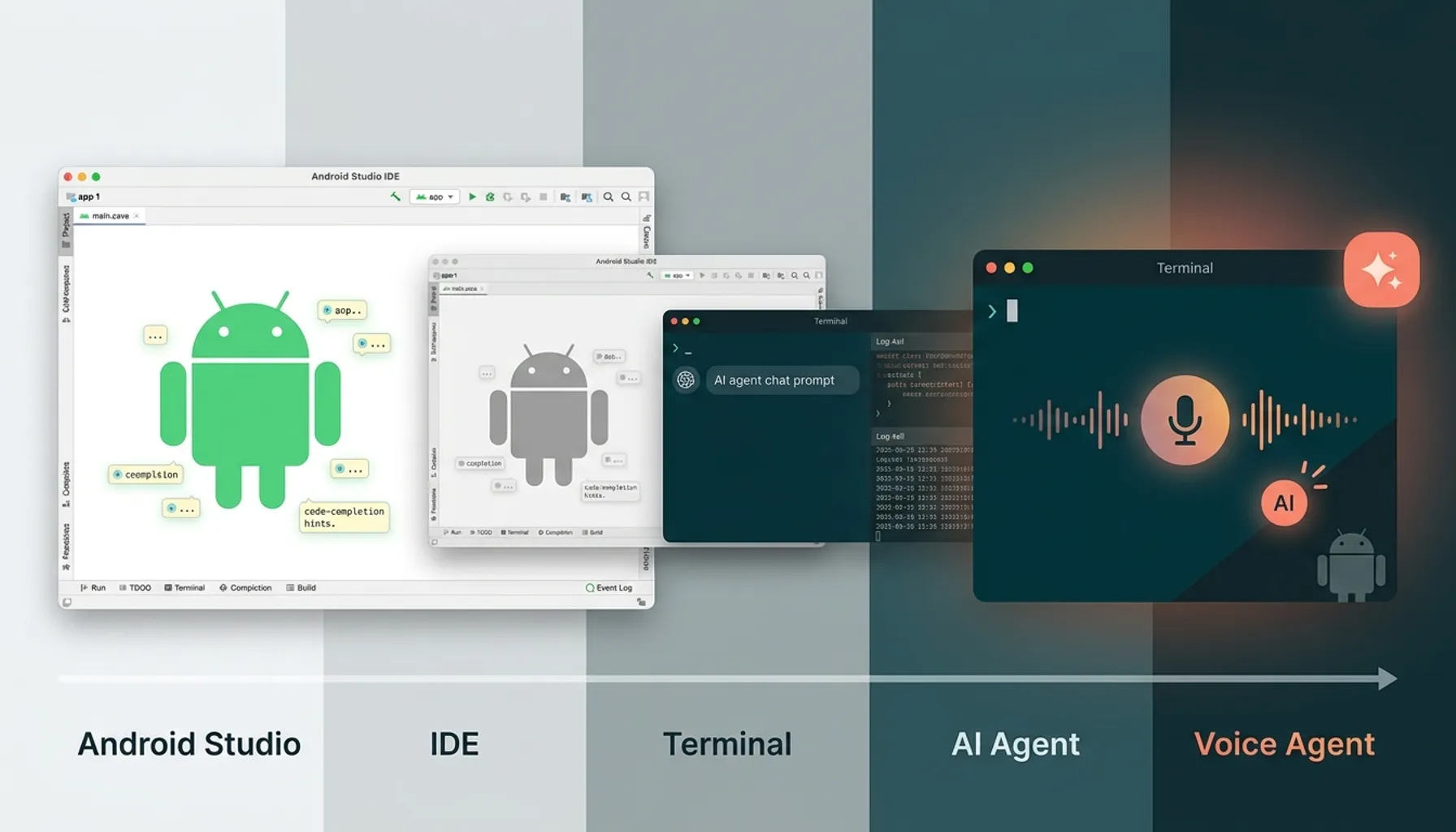Click the play icon in the gray Android Studio toolbar
1456x832 pixels.
coord(702,275)
